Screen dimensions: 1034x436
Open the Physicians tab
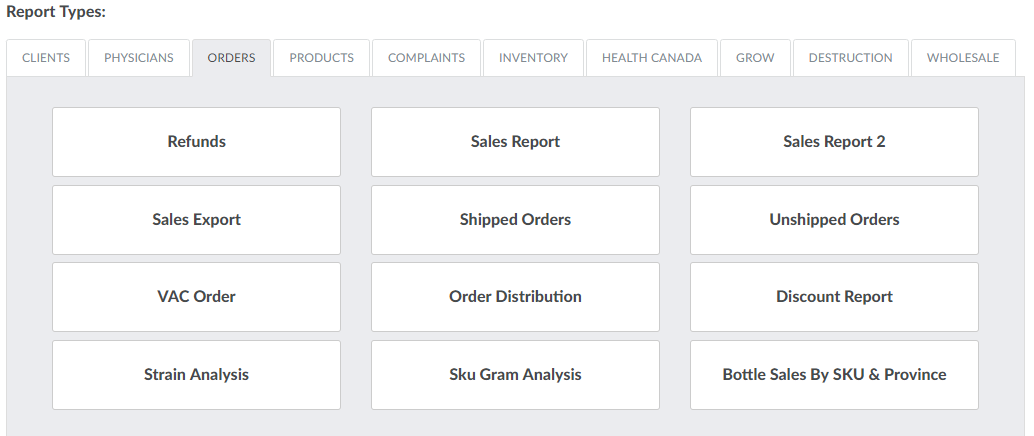point(139,58)
